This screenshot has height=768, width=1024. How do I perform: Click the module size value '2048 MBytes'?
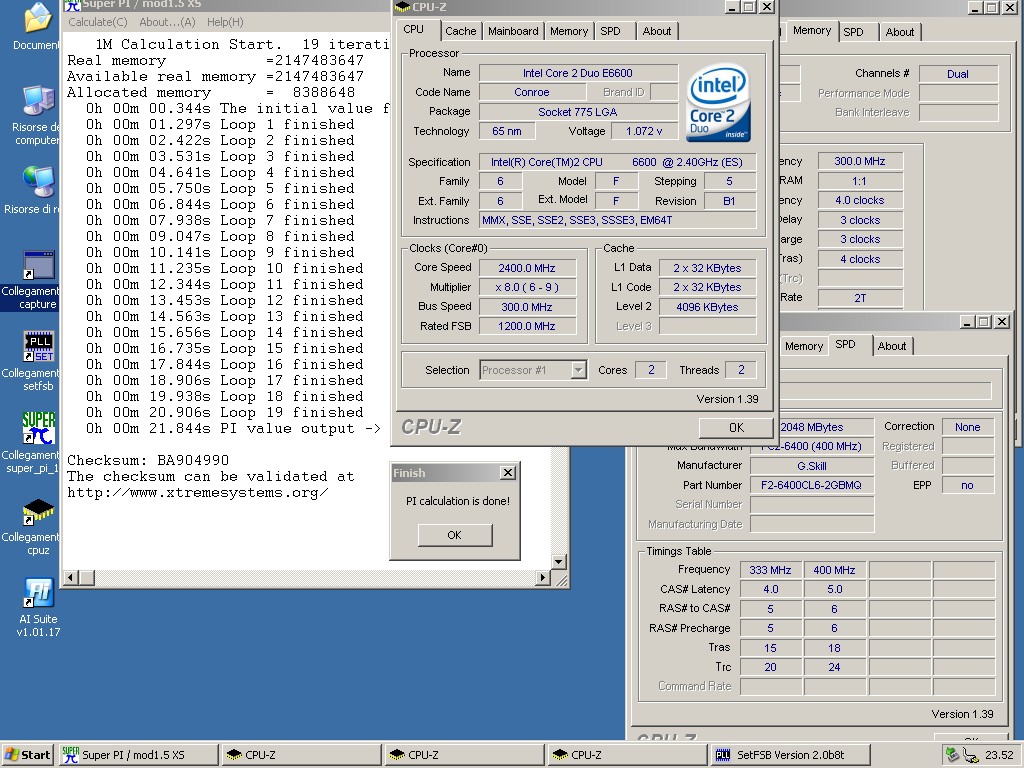pos(812,427)
